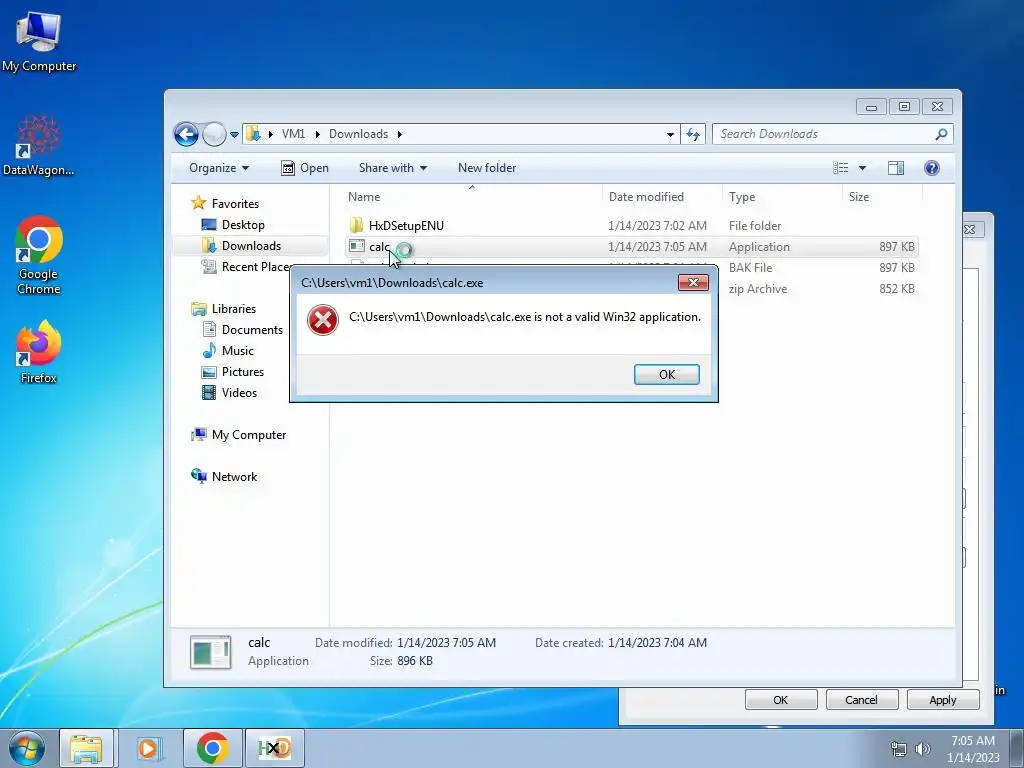Click Windows Explorer taskbar icon
The width and height of the screenshot is (1024, 768).
(86, 748)
